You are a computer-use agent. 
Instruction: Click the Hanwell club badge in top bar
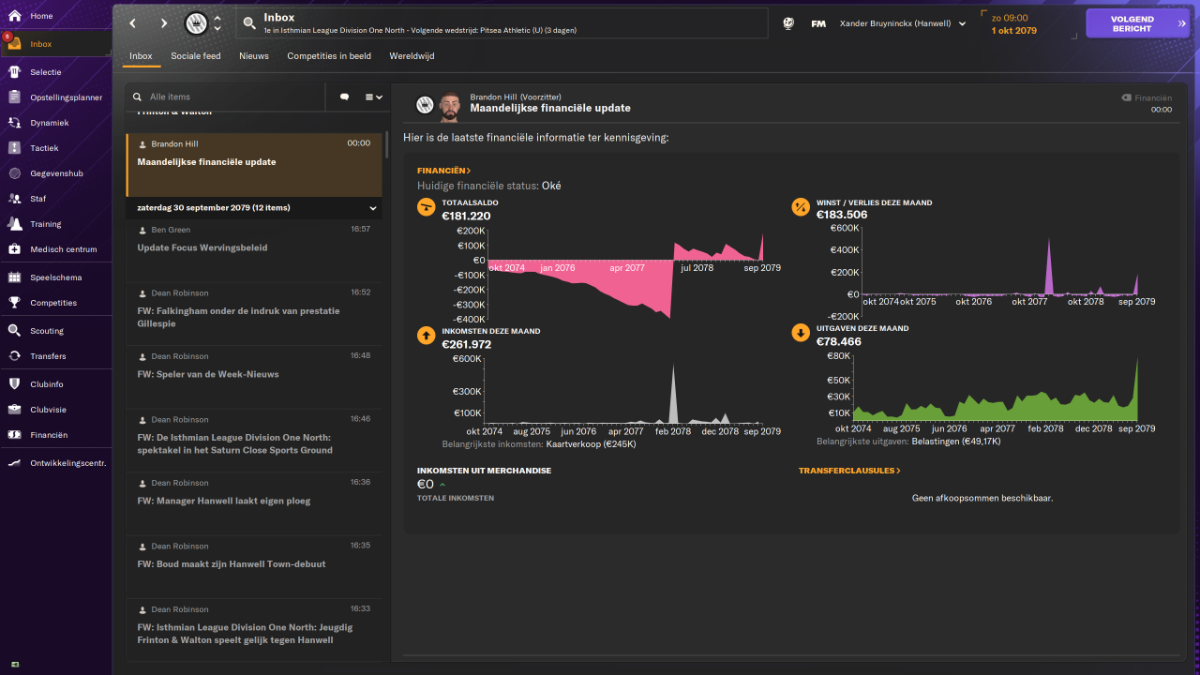197,23
